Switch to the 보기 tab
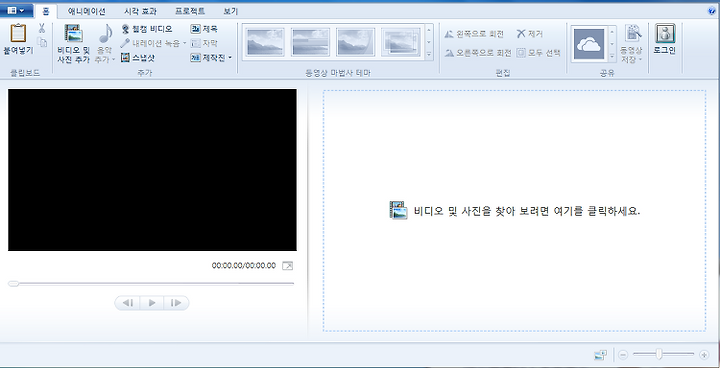 230,11
